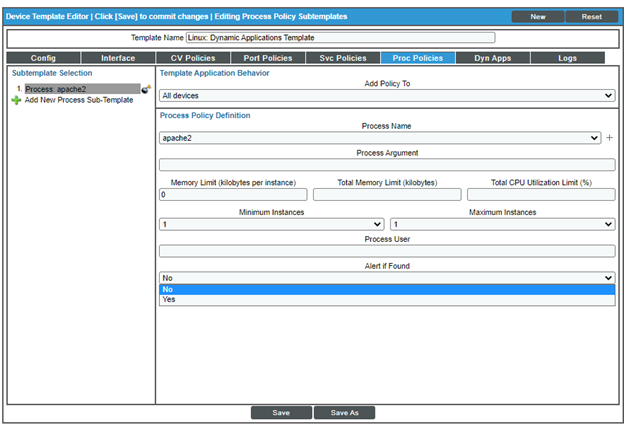This screenshot has width=624, height=425.
Task: Click Add New Process Sub-Template link
Action: tap(79, 100)
